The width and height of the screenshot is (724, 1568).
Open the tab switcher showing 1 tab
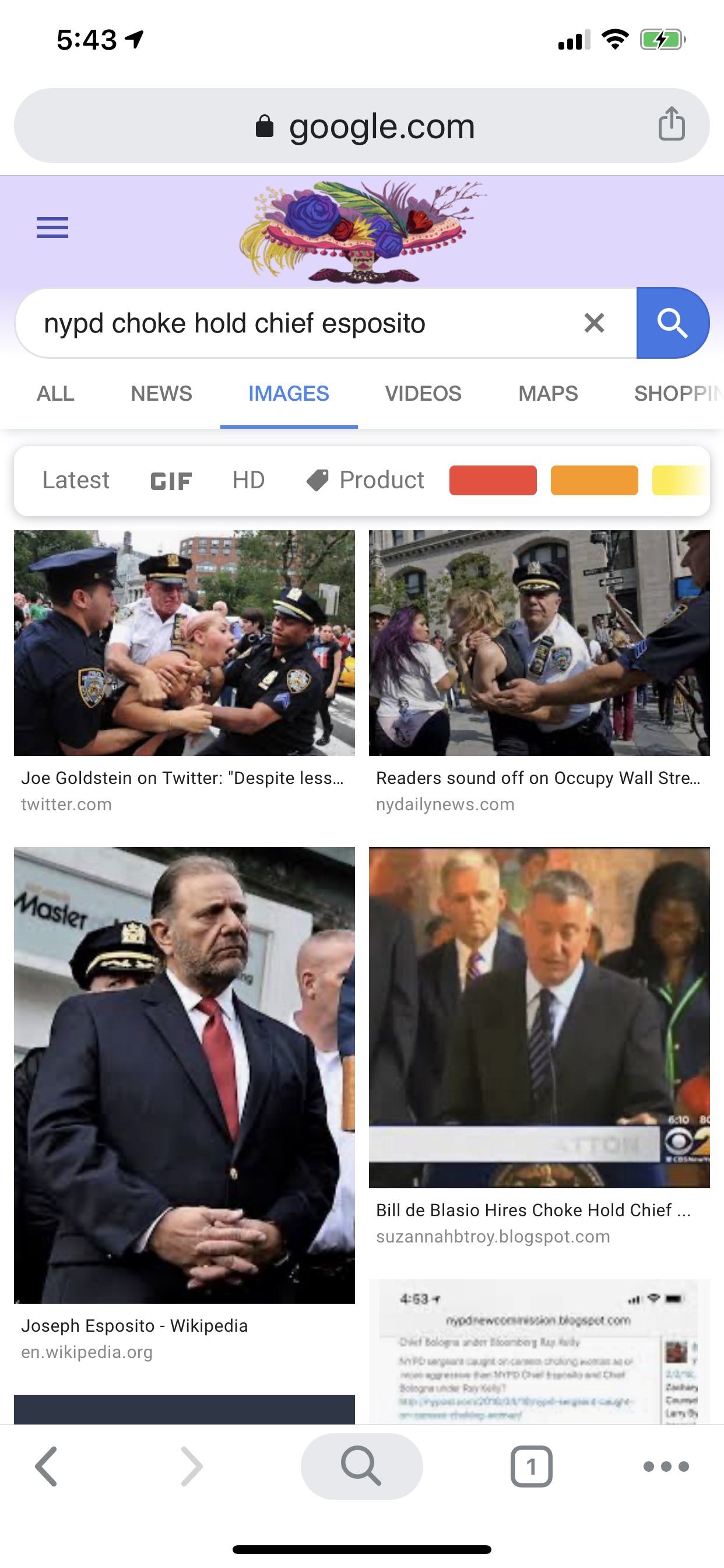coord(531,1466)
